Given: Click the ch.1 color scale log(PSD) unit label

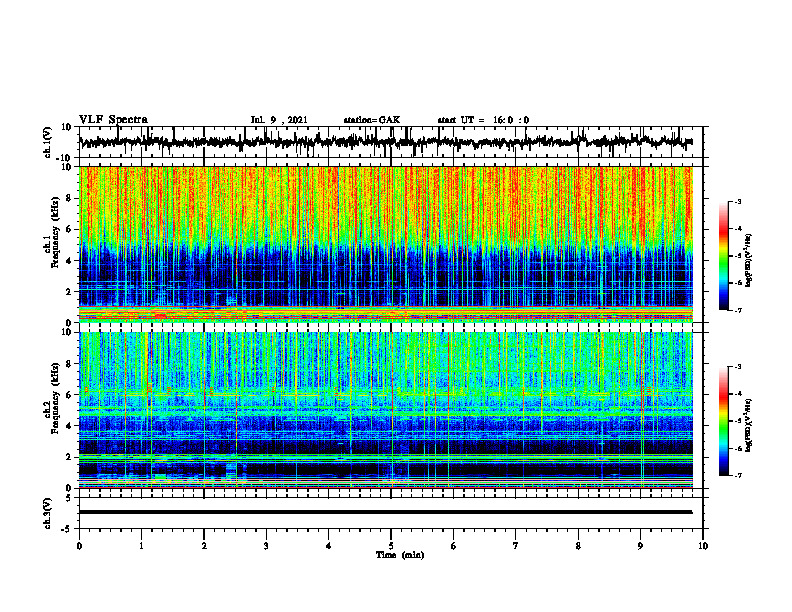Looking at the screenshot, I should (x=749, y=261).
